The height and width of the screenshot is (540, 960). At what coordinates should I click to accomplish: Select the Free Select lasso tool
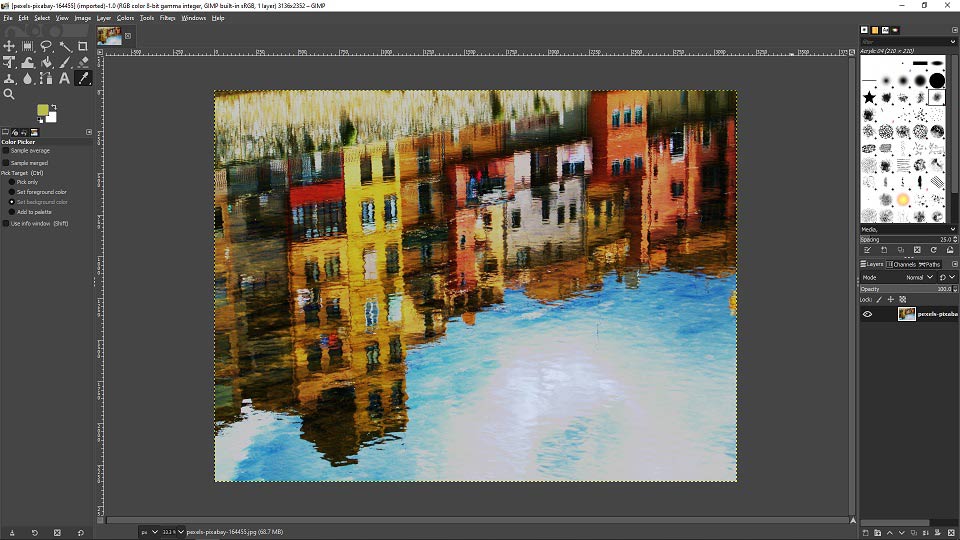(x=46, y=46)
